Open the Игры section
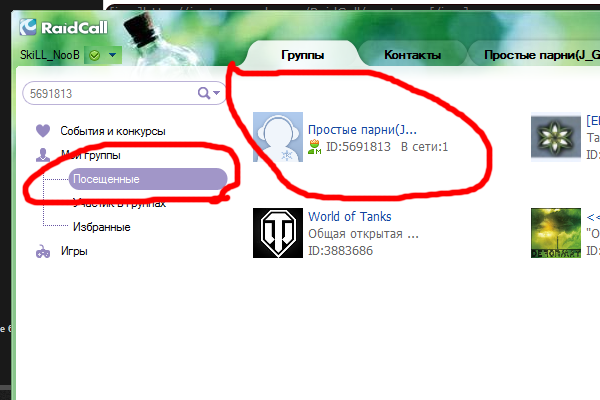The width and height of the screenshot is (600, 400). click(74, 252)
